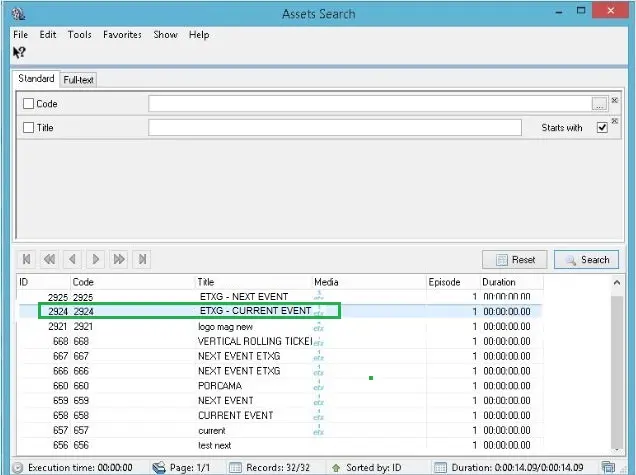Open the Favorites menu
Image resolution: width=636 pixels, height=475 pixels.
[x=122, y=34]
